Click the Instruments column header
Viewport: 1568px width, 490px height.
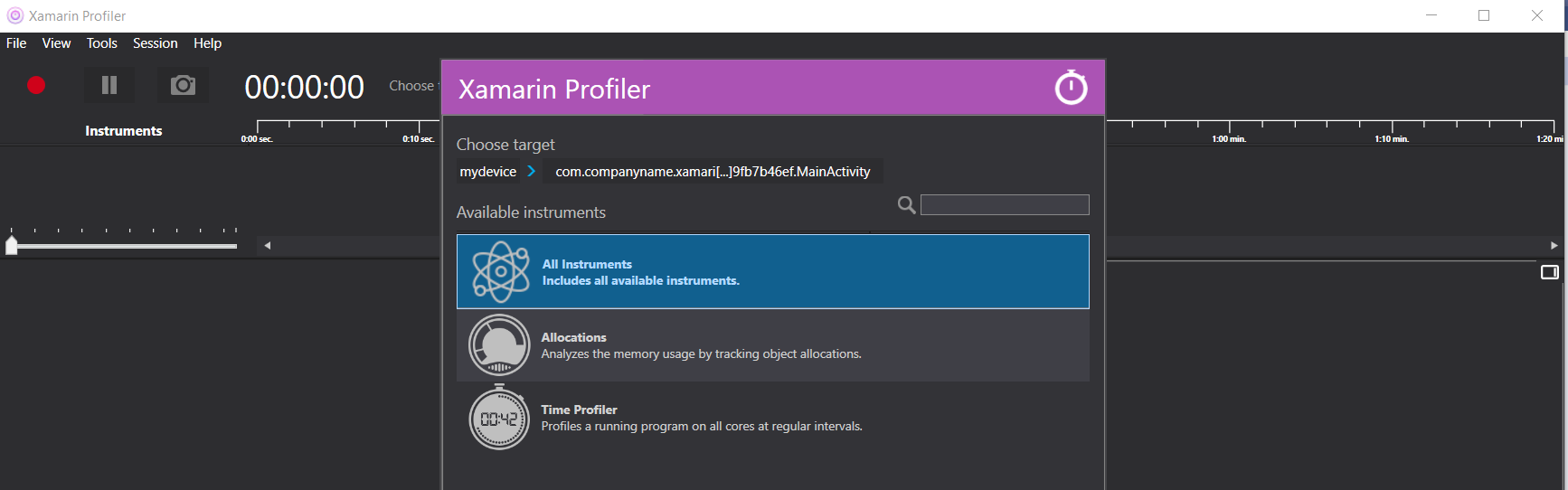[x=124, y=131]
